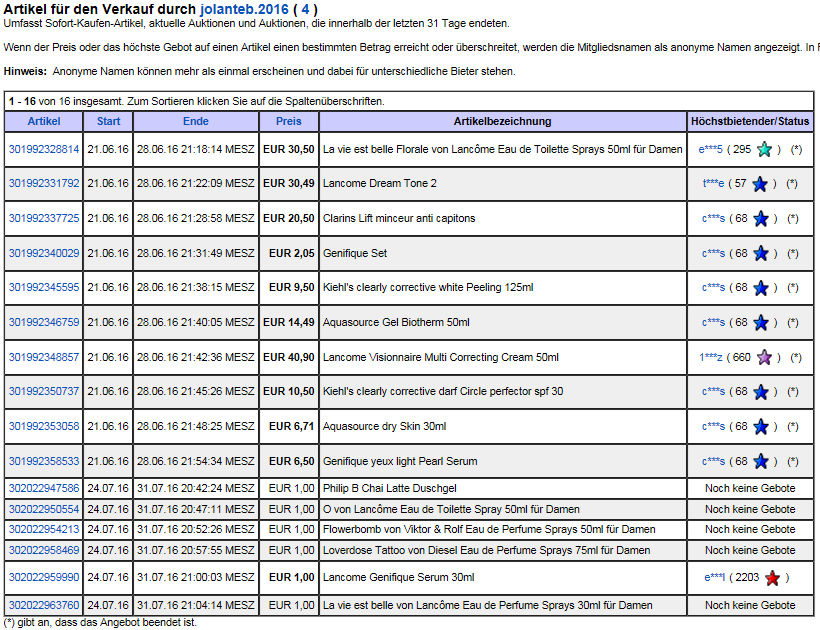Open article 301992353058

pos(44,427)
